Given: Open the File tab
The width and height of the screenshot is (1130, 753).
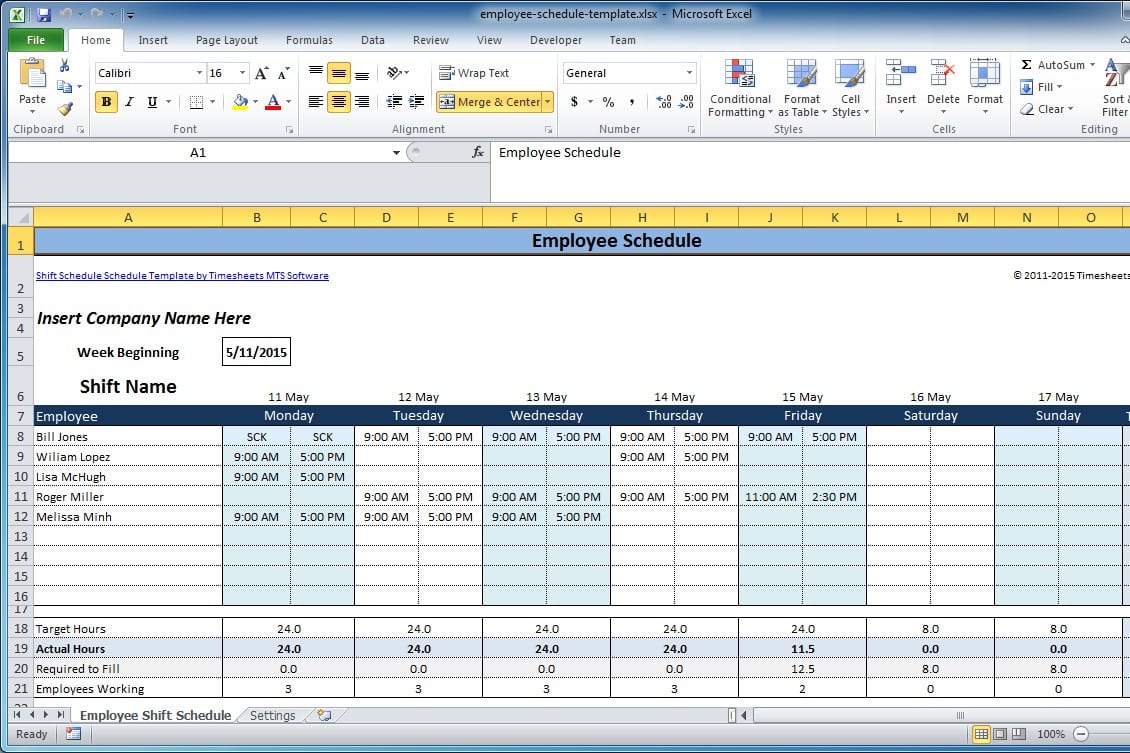Looking at the screenshot, I should [36, 40].
